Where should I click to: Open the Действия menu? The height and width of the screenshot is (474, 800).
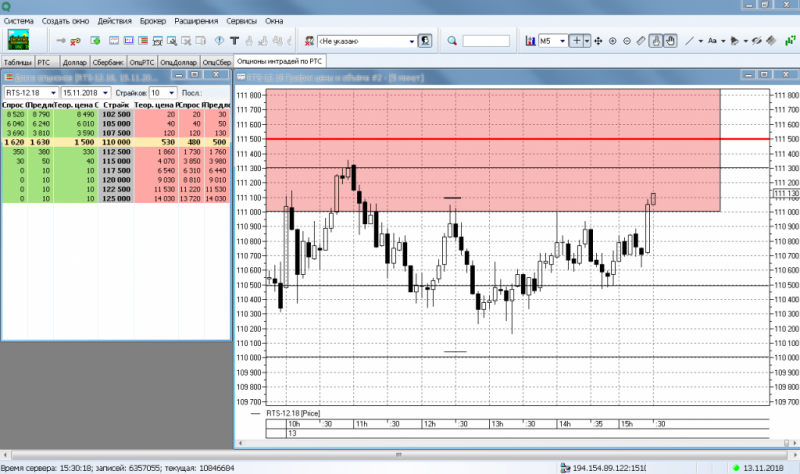(x=114, y=21)
